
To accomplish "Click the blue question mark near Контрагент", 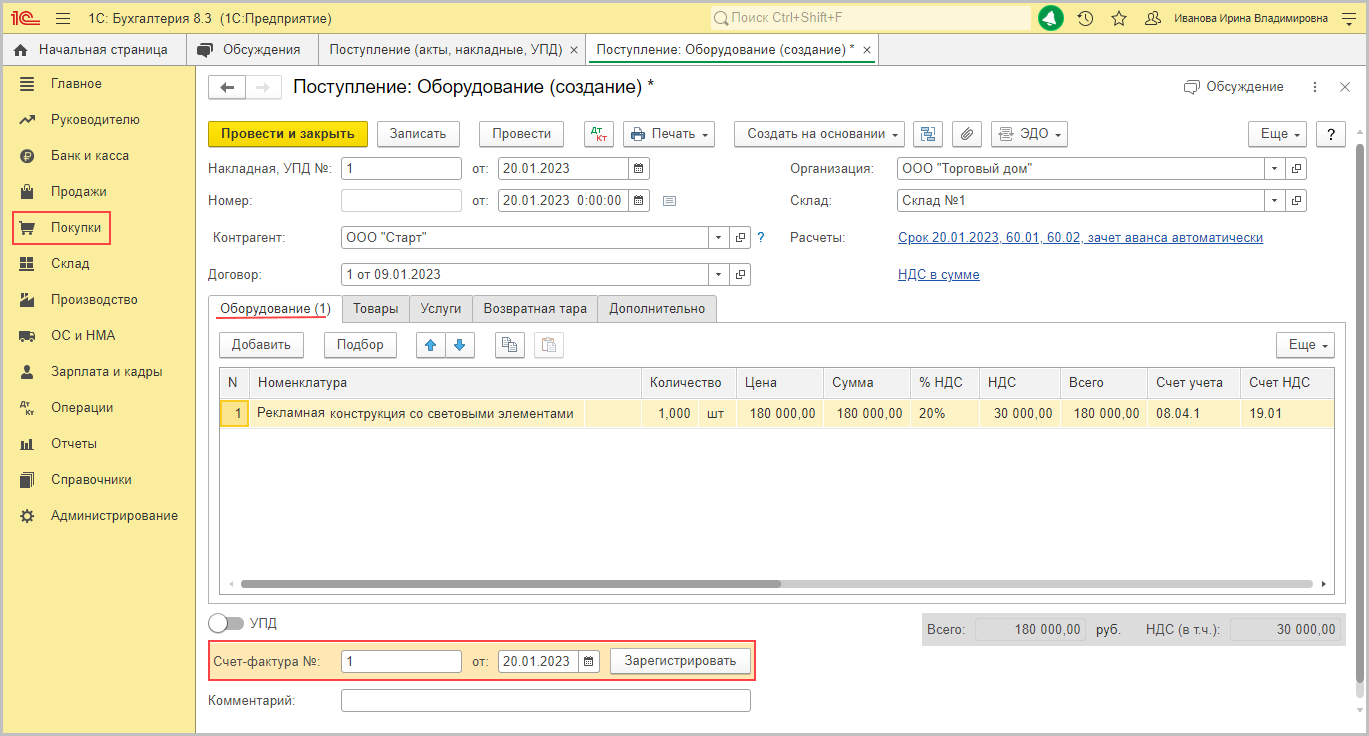I will click(x=761, y=238).
